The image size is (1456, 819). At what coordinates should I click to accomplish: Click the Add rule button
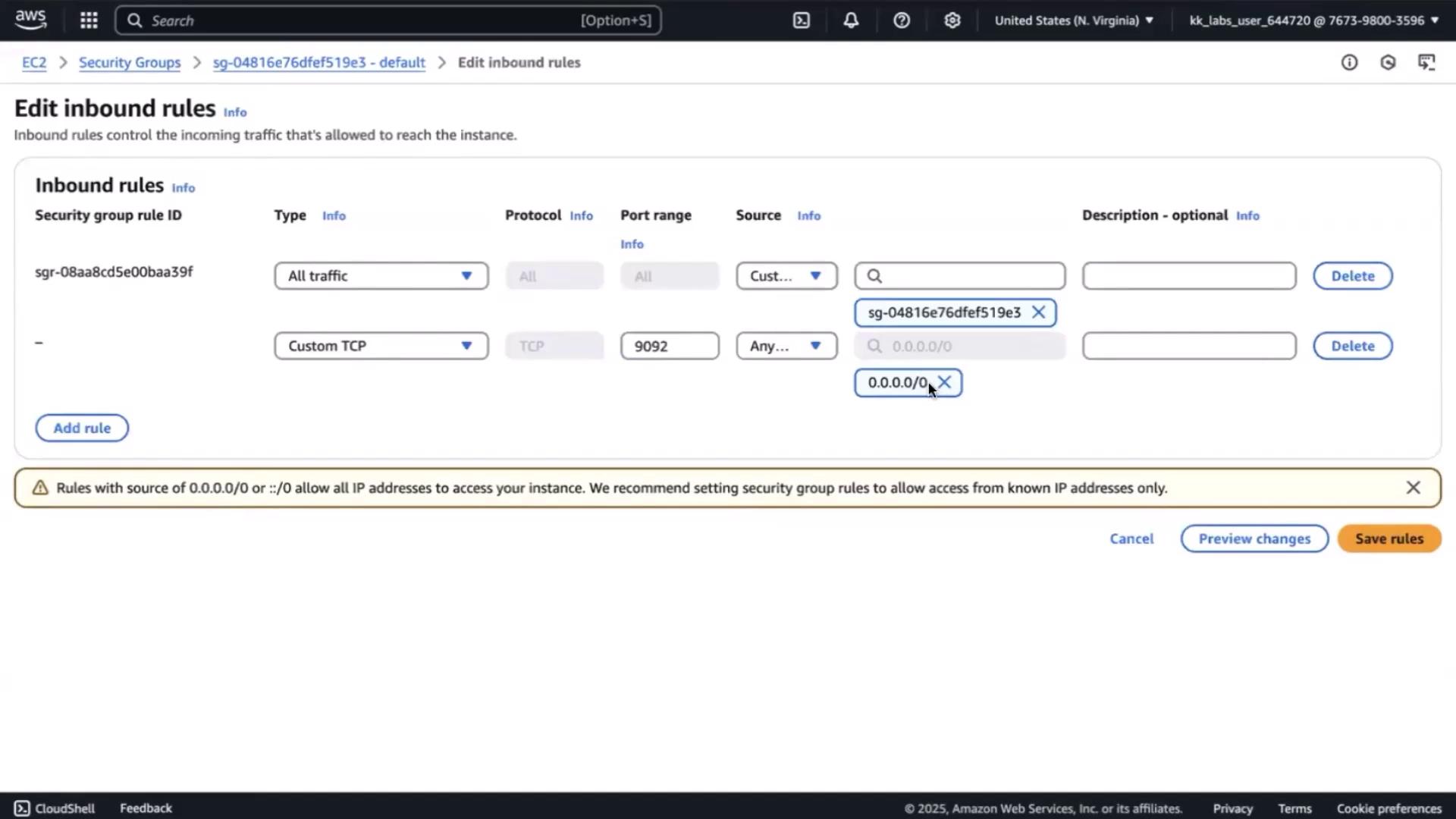tap(82, 428)
